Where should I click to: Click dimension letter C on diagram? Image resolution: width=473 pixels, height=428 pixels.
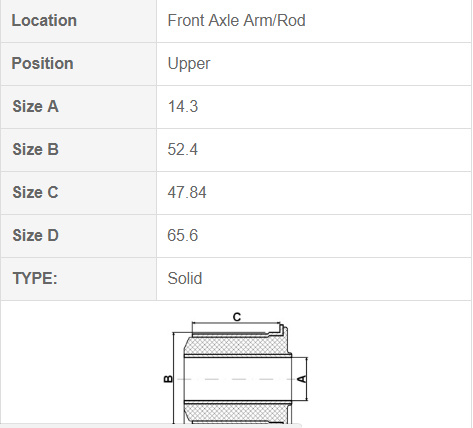(x=237, y=317)
